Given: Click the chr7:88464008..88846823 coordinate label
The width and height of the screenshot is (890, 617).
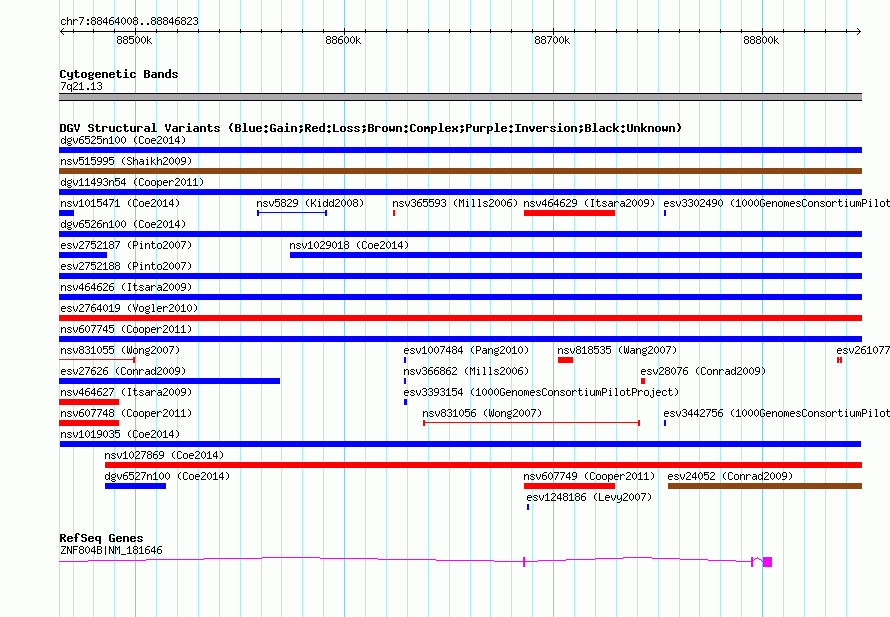Looking at the screenshot, I should pos(129,21).
